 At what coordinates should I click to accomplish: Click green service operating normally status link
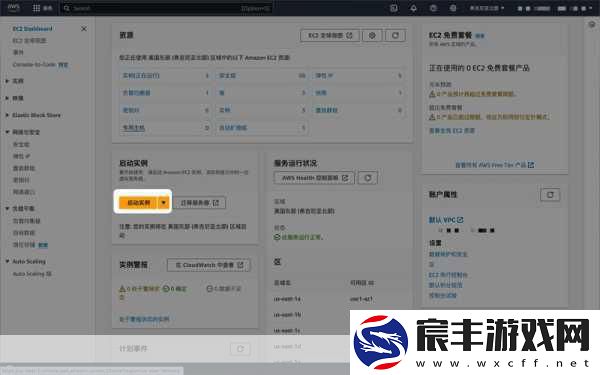pyautogui.click(x=299, y=237)
